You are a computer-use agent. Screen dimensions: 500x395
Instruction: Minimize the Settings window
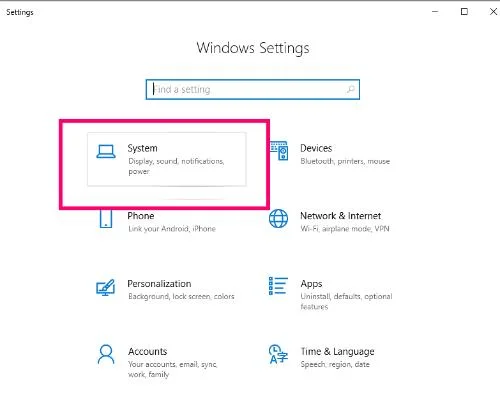[x=435, y=12]
